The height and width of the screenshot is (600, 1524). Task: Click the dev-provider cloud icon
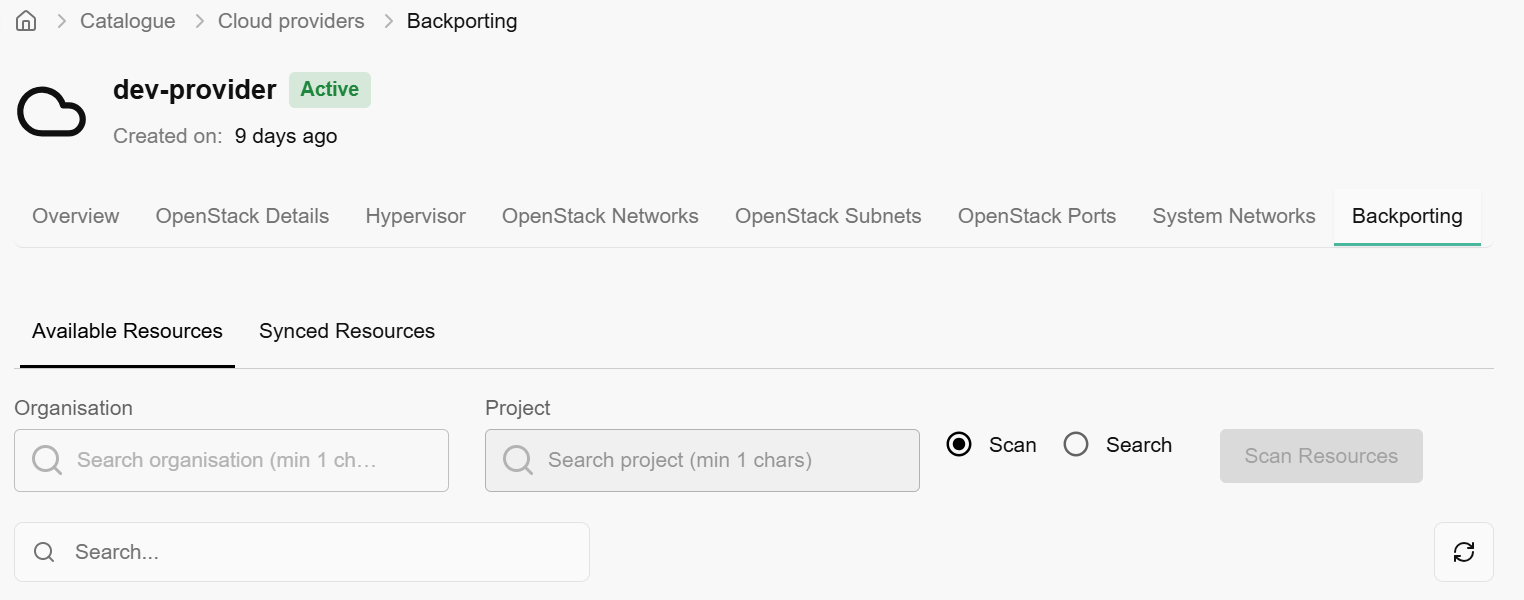(x=52, y=112)
